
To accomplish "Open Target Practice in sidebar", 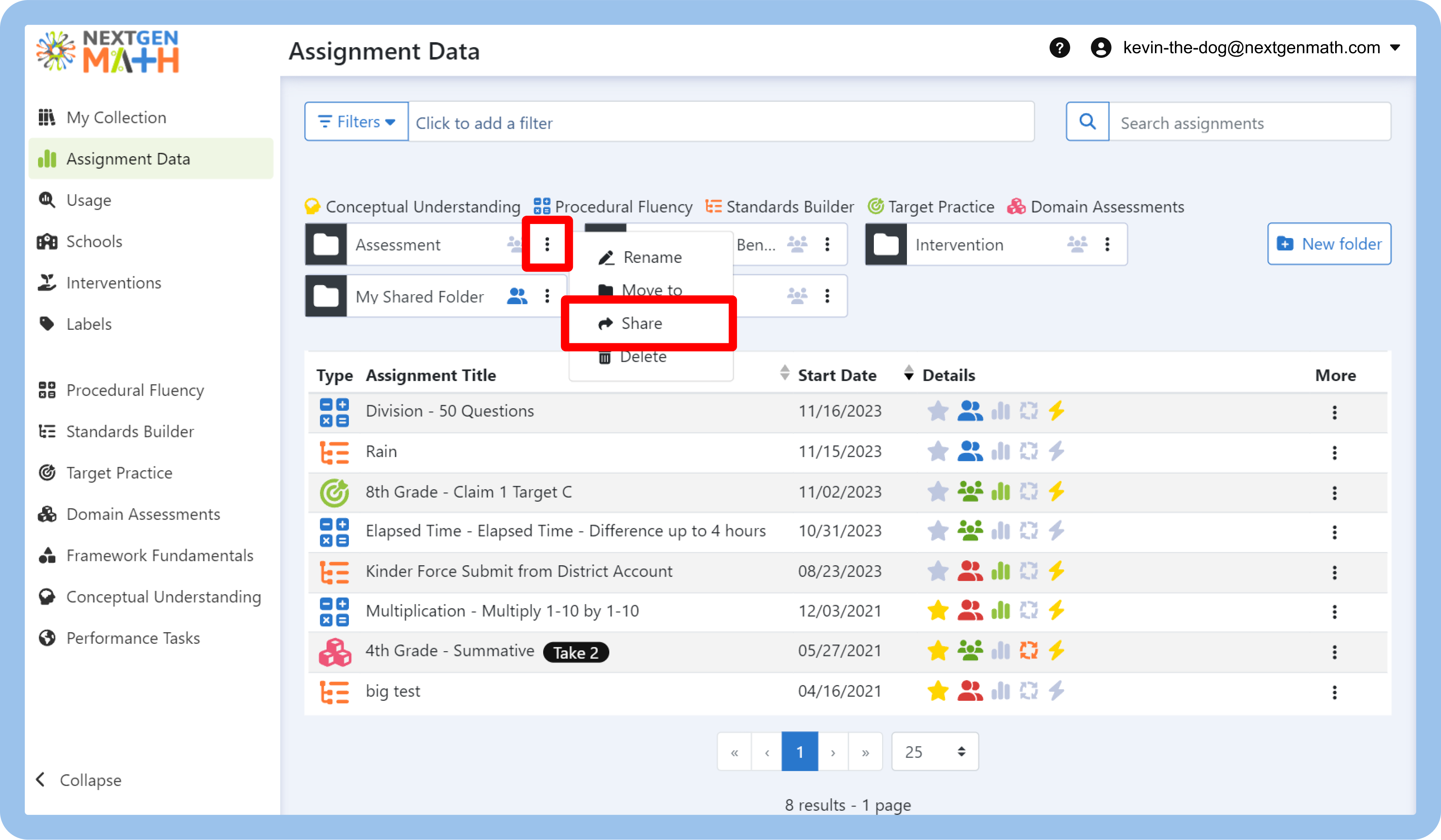I will tap(151, 473).
